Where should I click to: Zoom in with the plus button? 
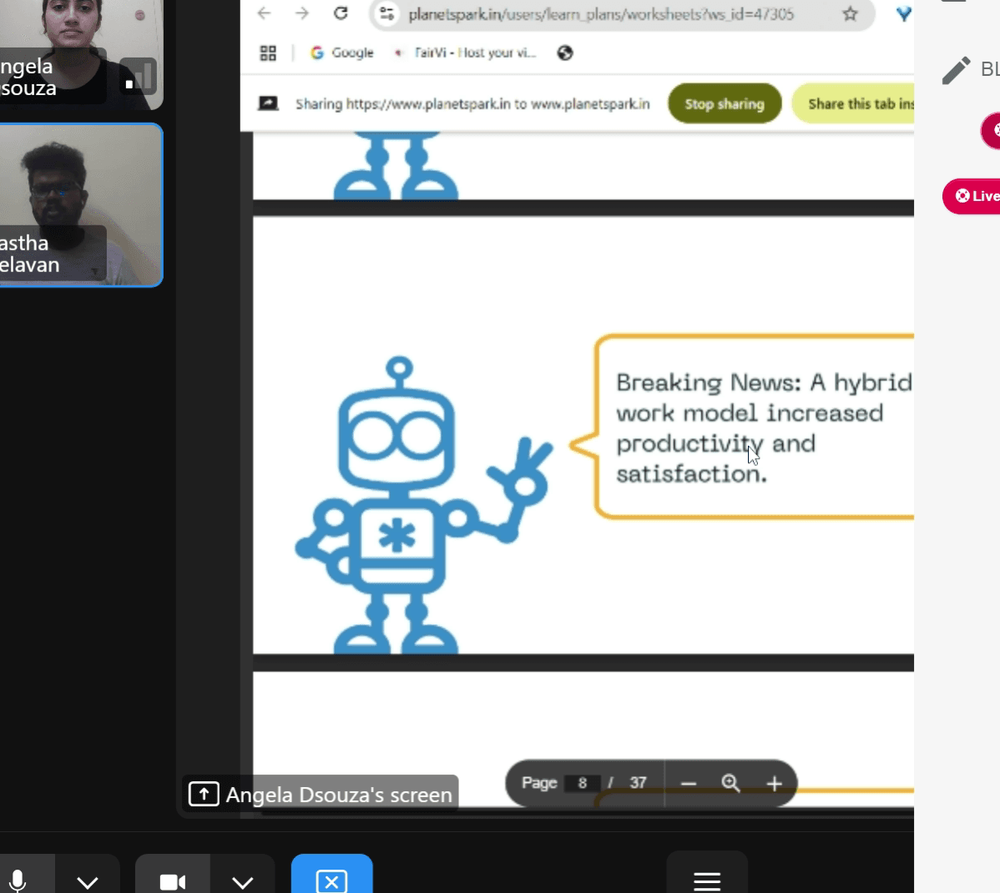click(774, 783)
